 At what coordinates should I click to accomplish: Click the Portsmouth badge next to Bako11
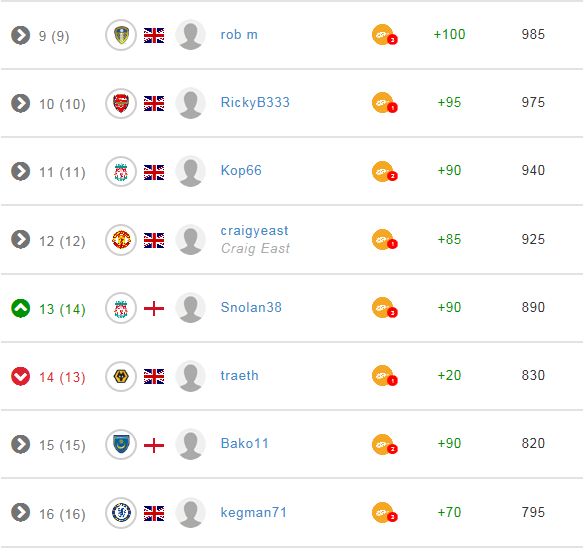pos(121,445)
